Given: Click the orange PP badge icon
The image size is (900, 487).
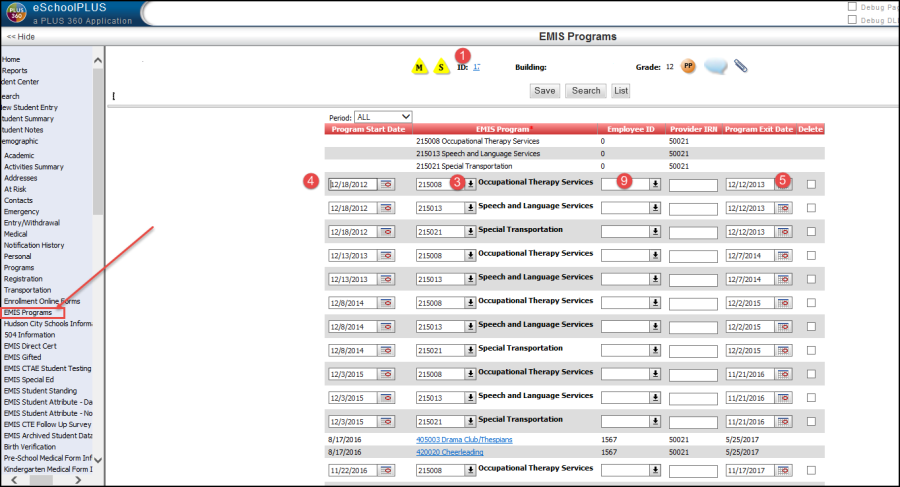Looking at the screenshot, I should (688, 66).
